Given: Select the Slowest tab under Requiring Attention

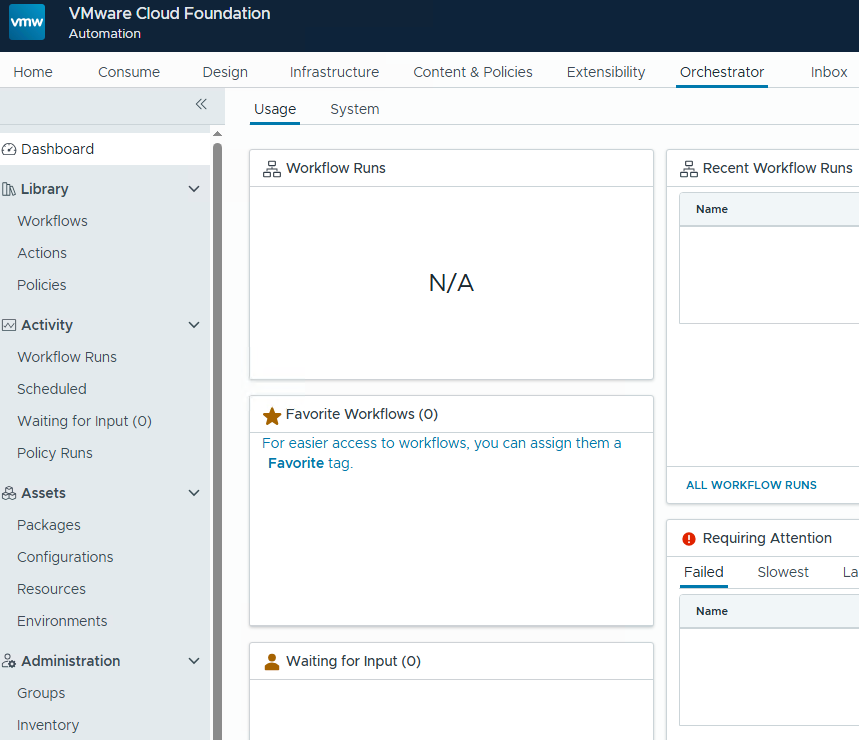Looking at the screenshot, I should coord(782,572).
